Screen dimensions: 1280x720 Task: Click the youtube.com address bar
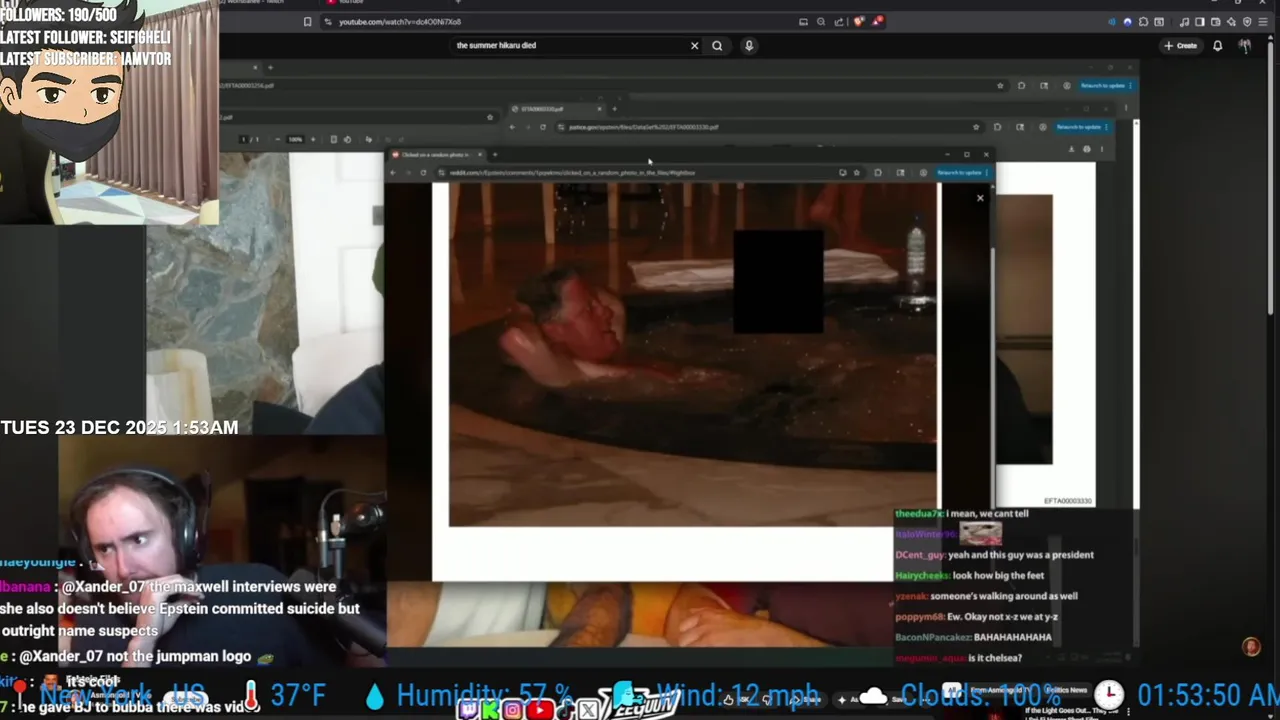coord(560,21)
